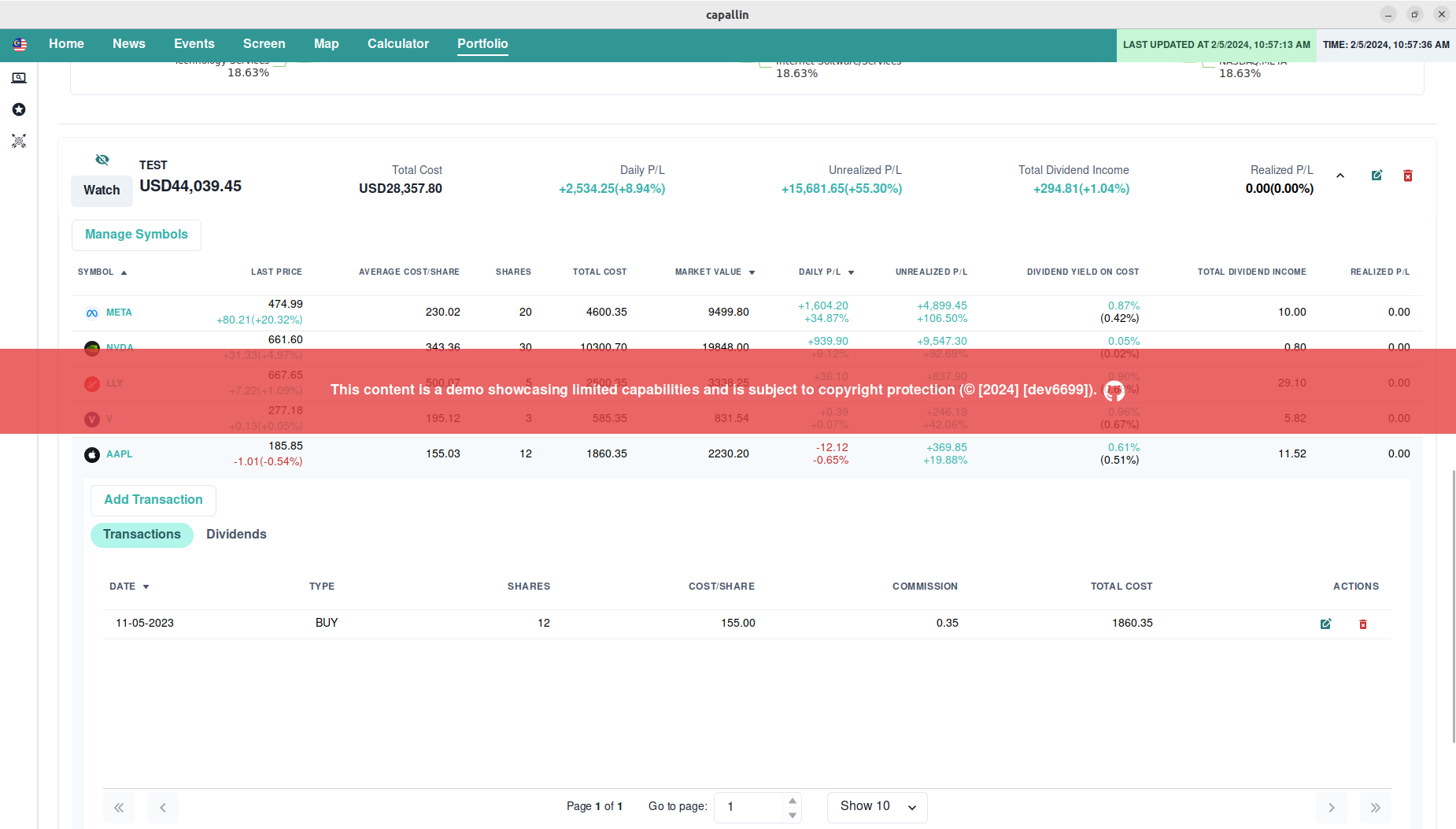Open the laptop search sidebar icon
Image resolution: width=1456 pixels, height=829 pixels.
coord(19,78)
